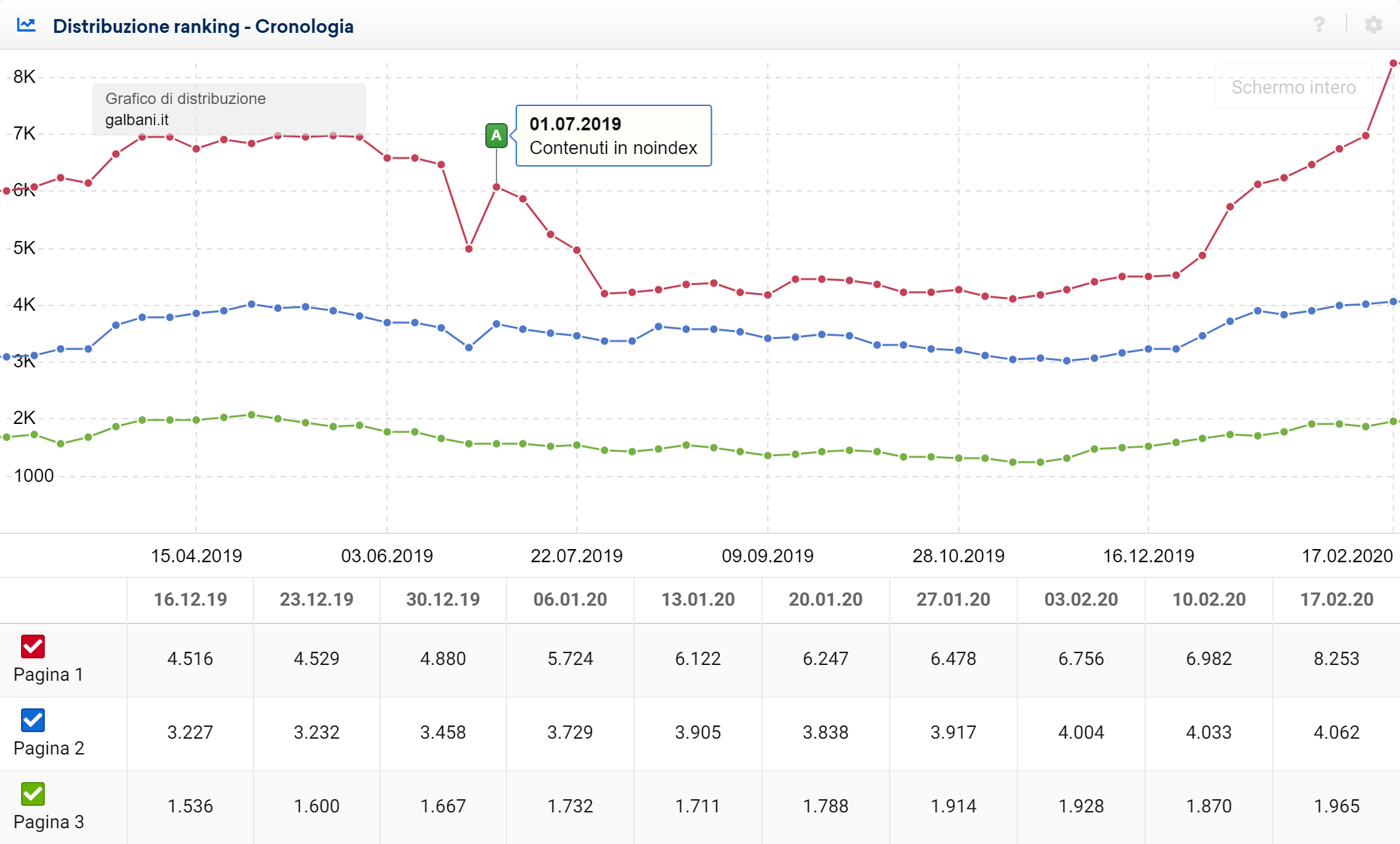This screenshot has height=844, width=1400.
Task: Click the Schermo intero button
Action: pos(1293,87)
